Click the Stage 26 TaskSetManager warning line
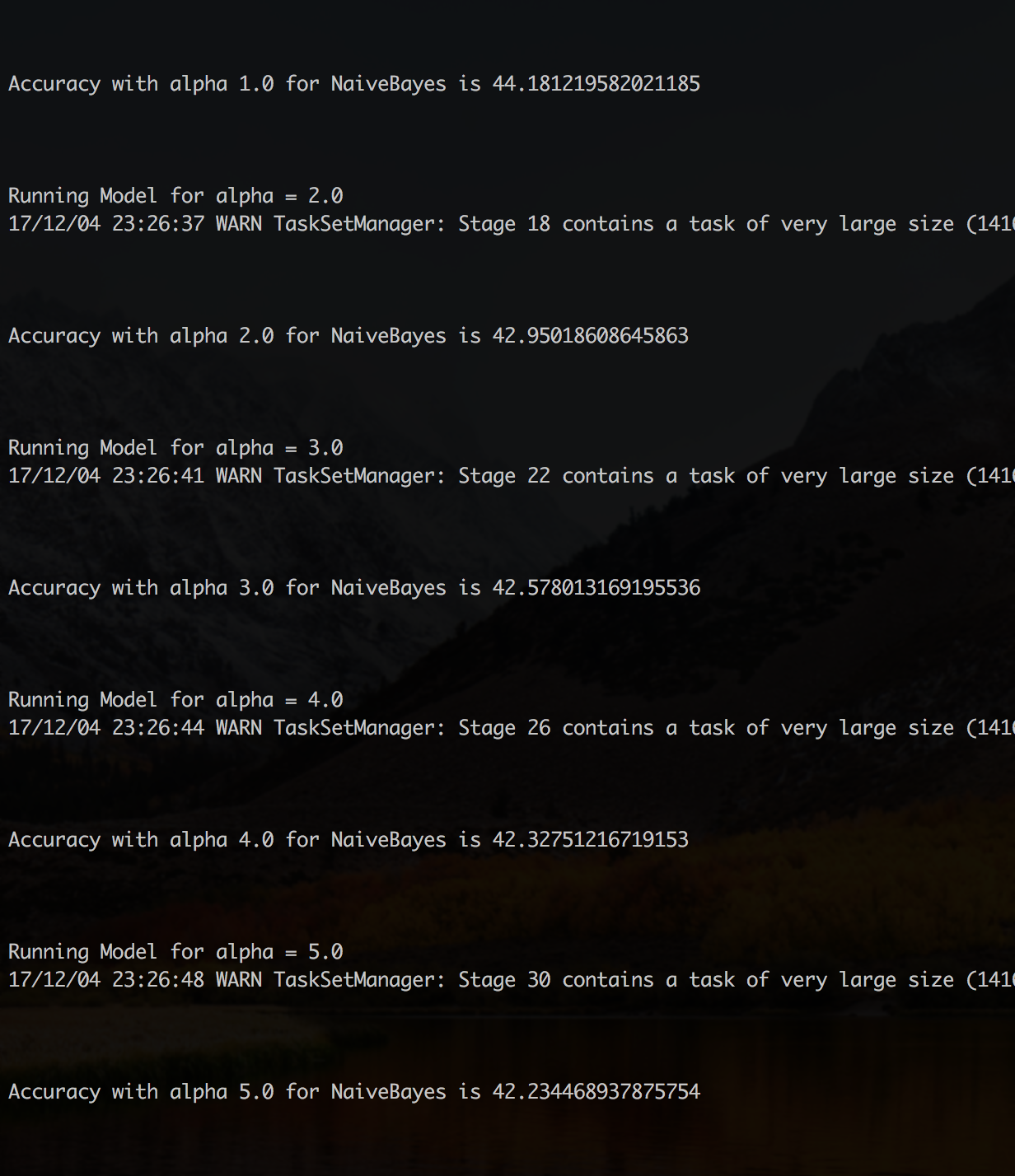The image size is (1015, 1176). [x=512, y=728]
